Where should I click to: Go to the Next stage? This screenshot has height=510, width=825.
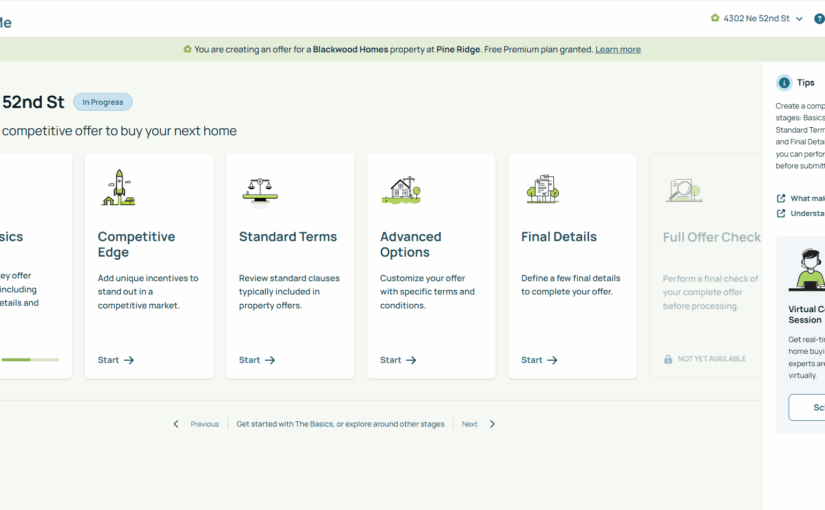[478, 424]
